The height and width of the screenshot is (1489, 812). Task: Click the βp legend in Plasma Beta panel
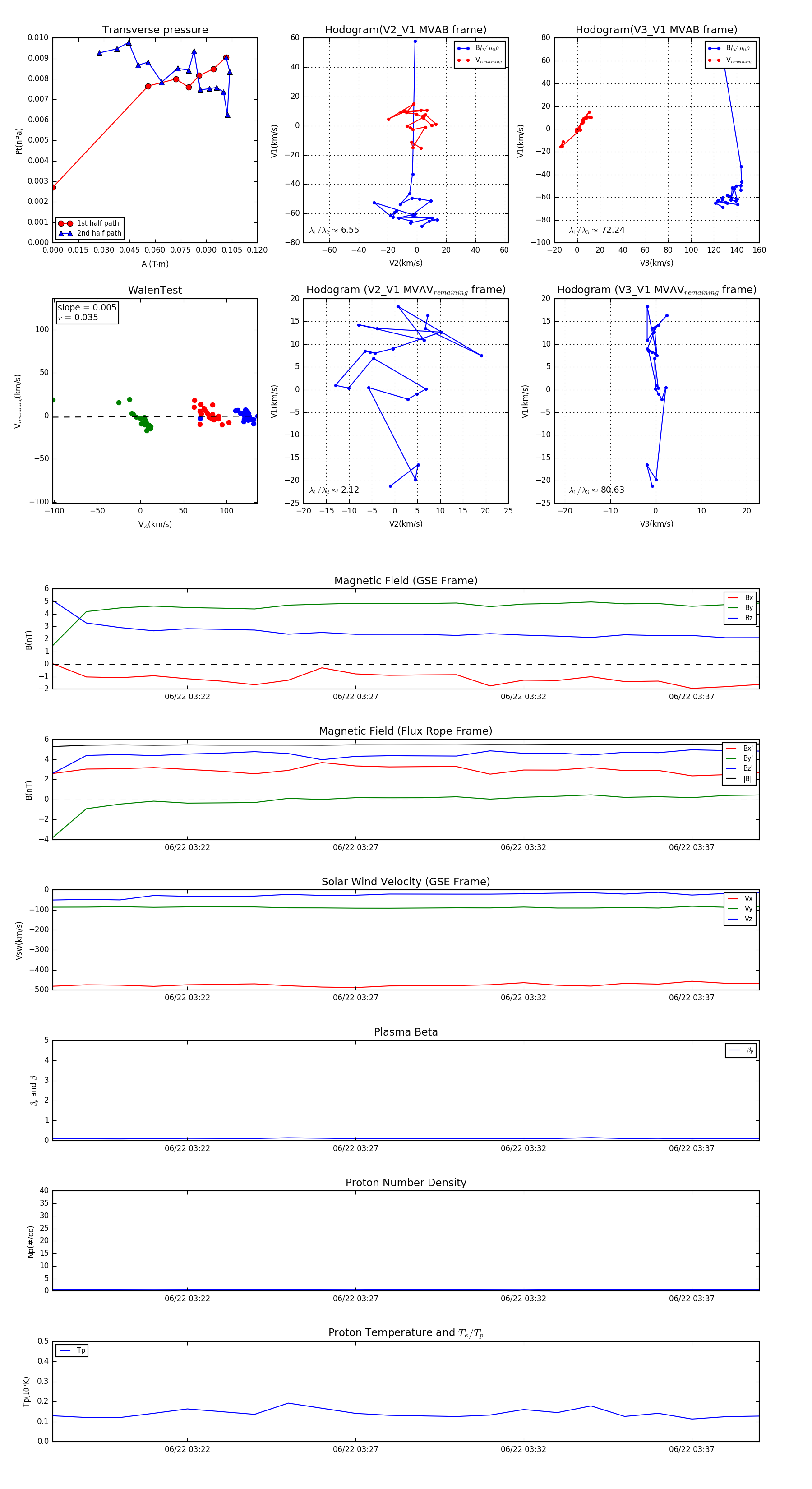(742, 1050)
